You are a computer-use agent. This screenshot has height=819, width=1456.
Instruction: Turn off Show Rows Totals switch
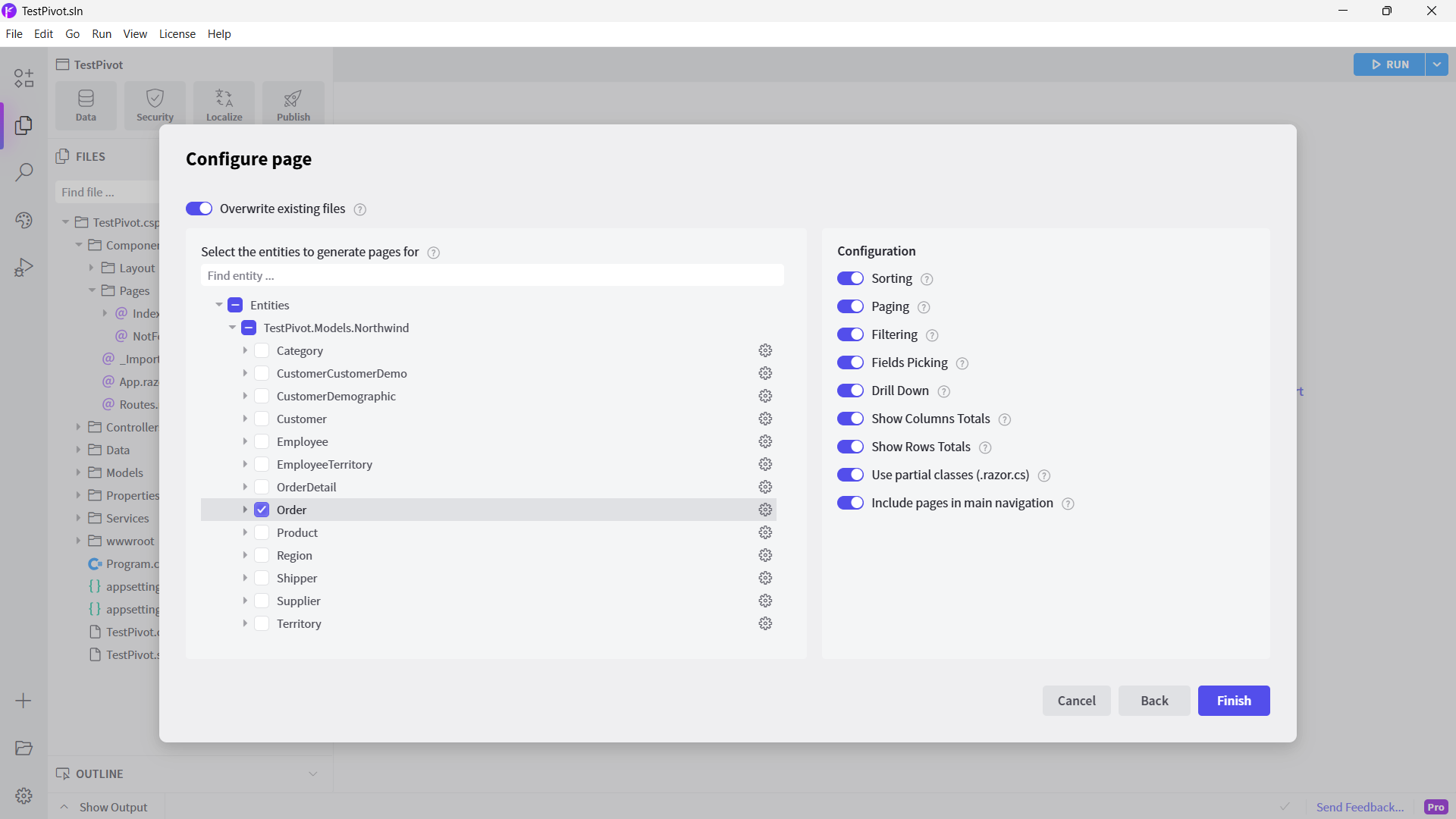click(x=850, y=447)
